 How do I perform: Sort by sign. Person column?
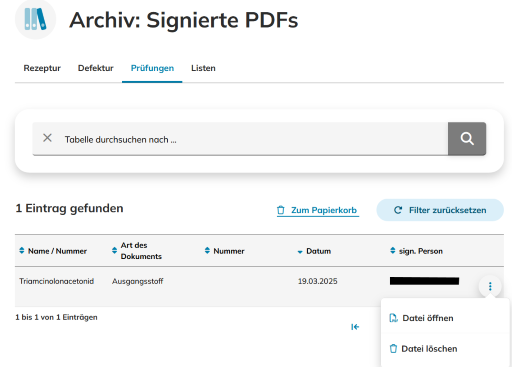pos(416,251)
